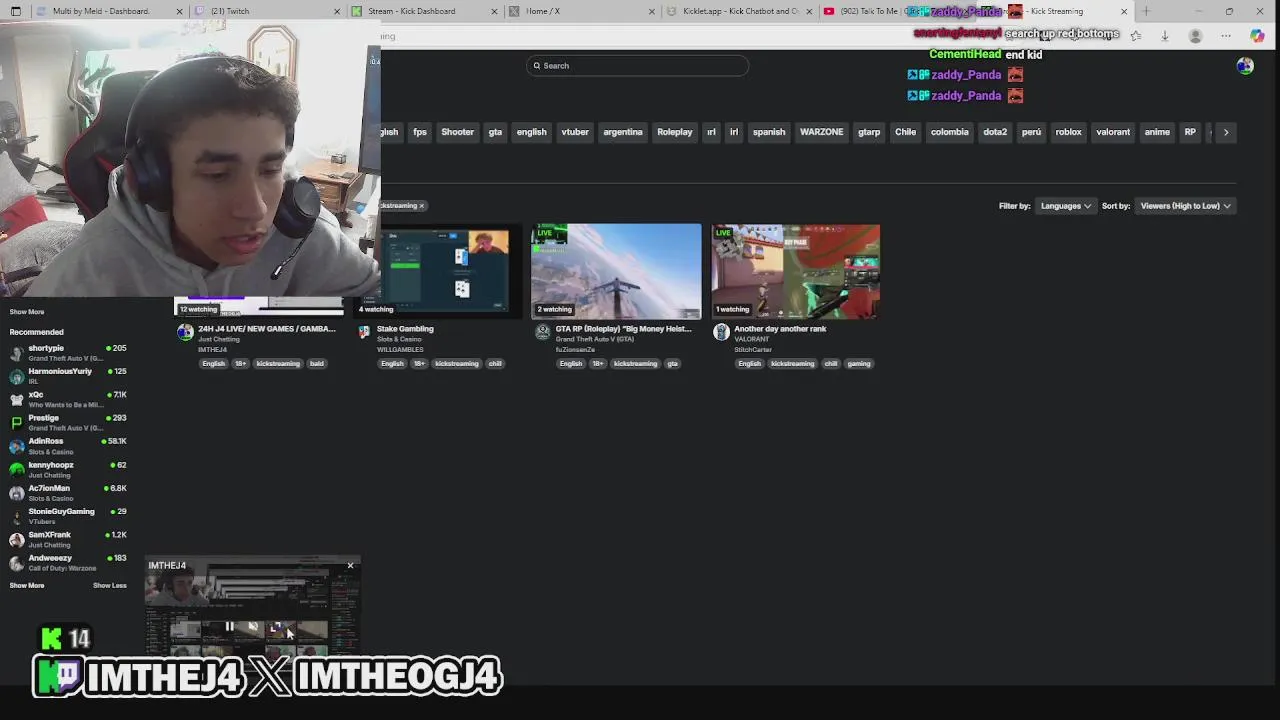Click the gaming tag on VALORANT stream
Viewport: 1280px width, 720px height.
pyautogui.click(x=859, y=364)
